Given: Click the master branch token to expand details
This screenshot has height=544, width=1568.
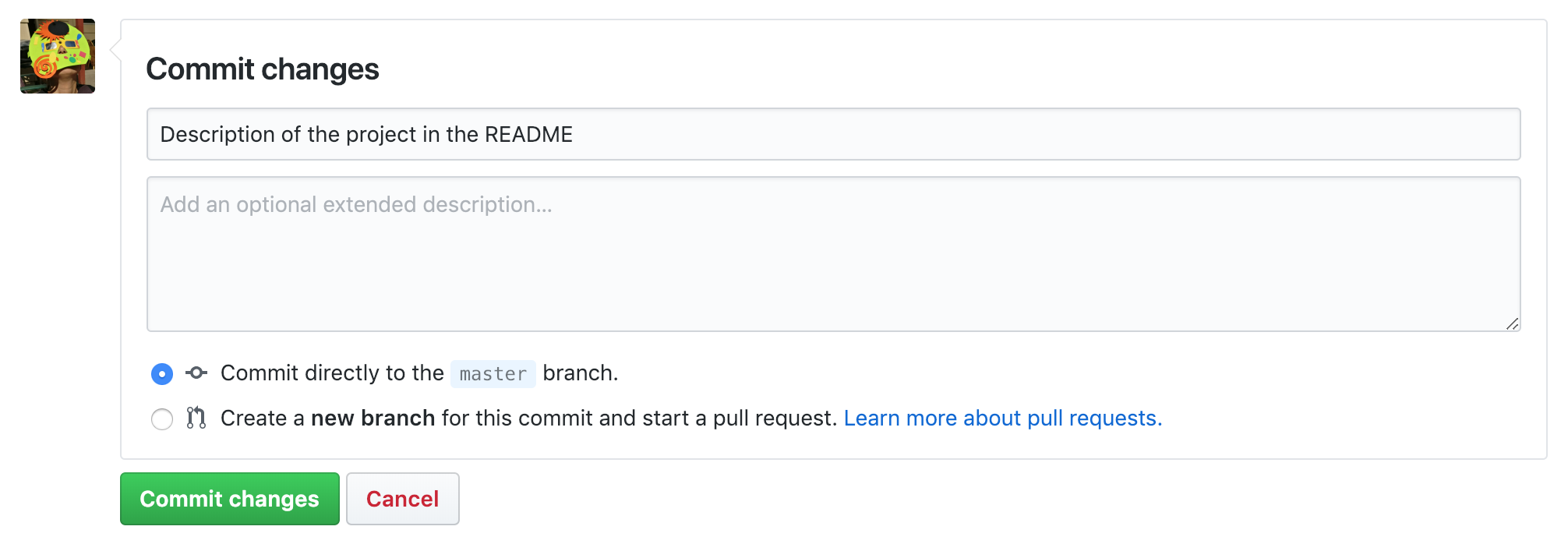Looking at the screenshot, I should click(x=492, y=374).
